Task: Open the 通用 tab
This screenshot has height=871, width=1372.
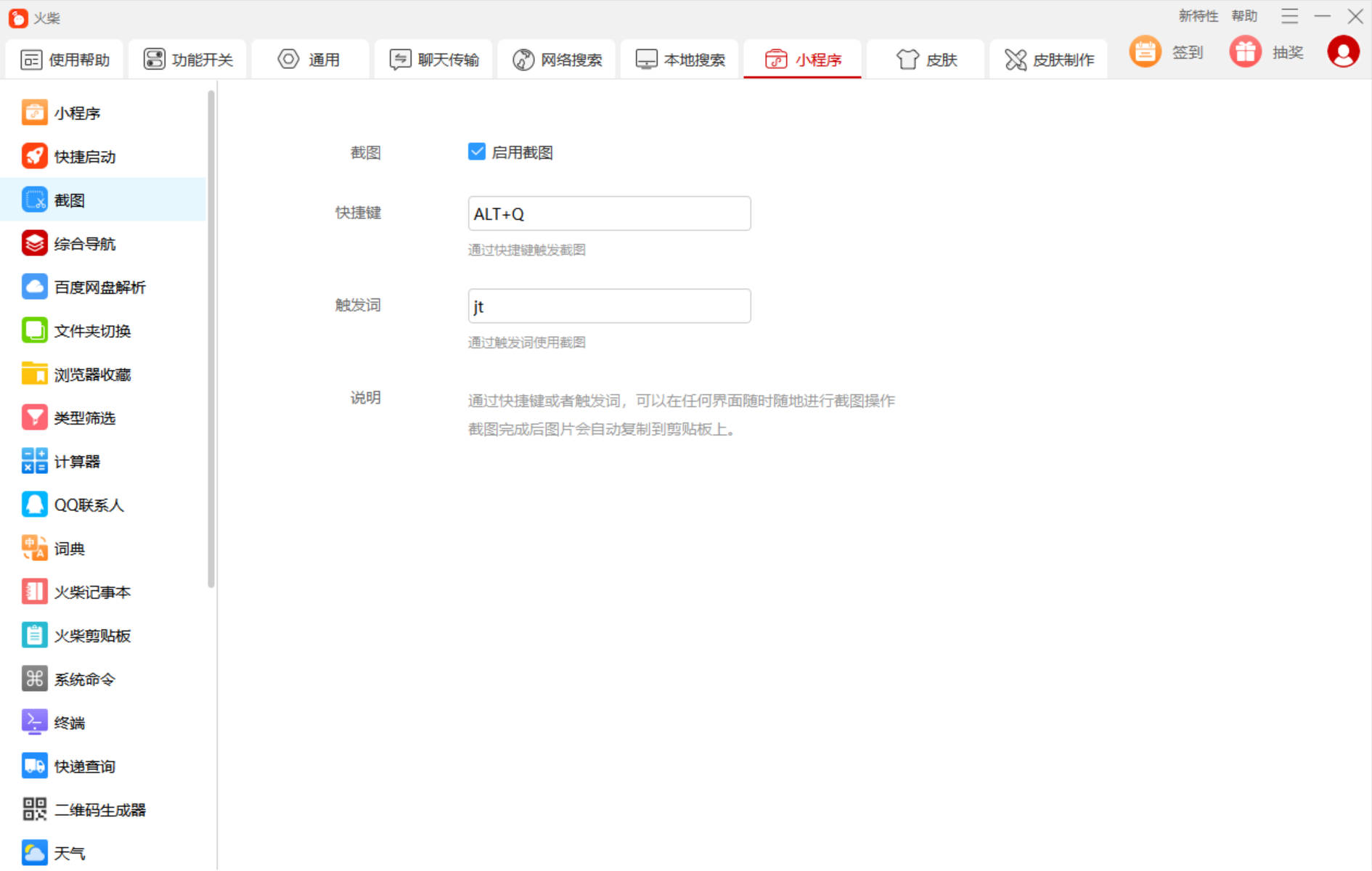Action: point(310,60)
